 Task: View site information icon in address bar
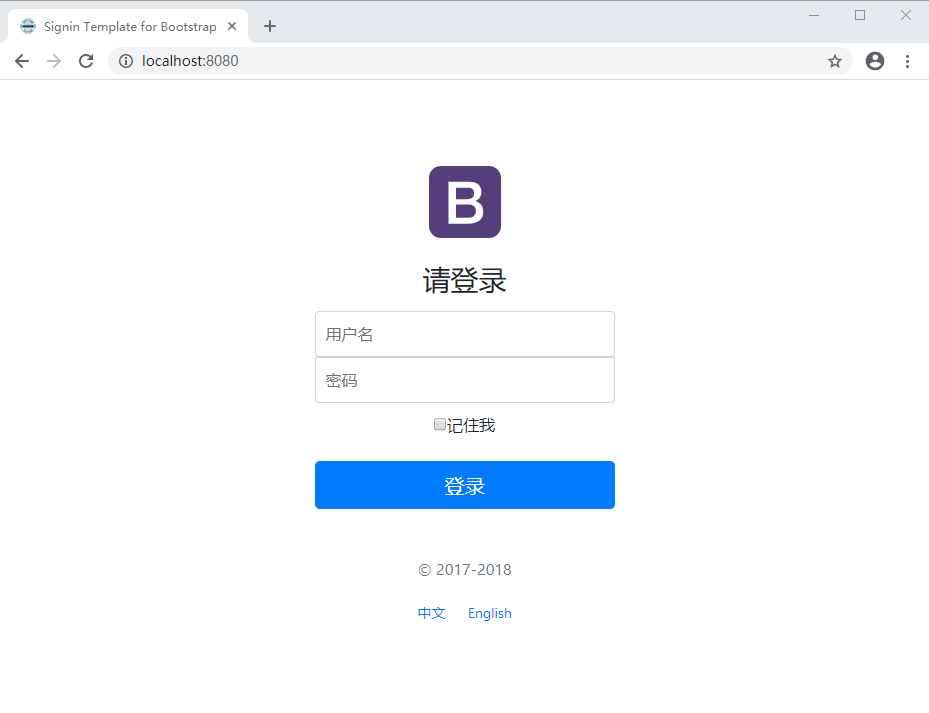coord(126,61)
